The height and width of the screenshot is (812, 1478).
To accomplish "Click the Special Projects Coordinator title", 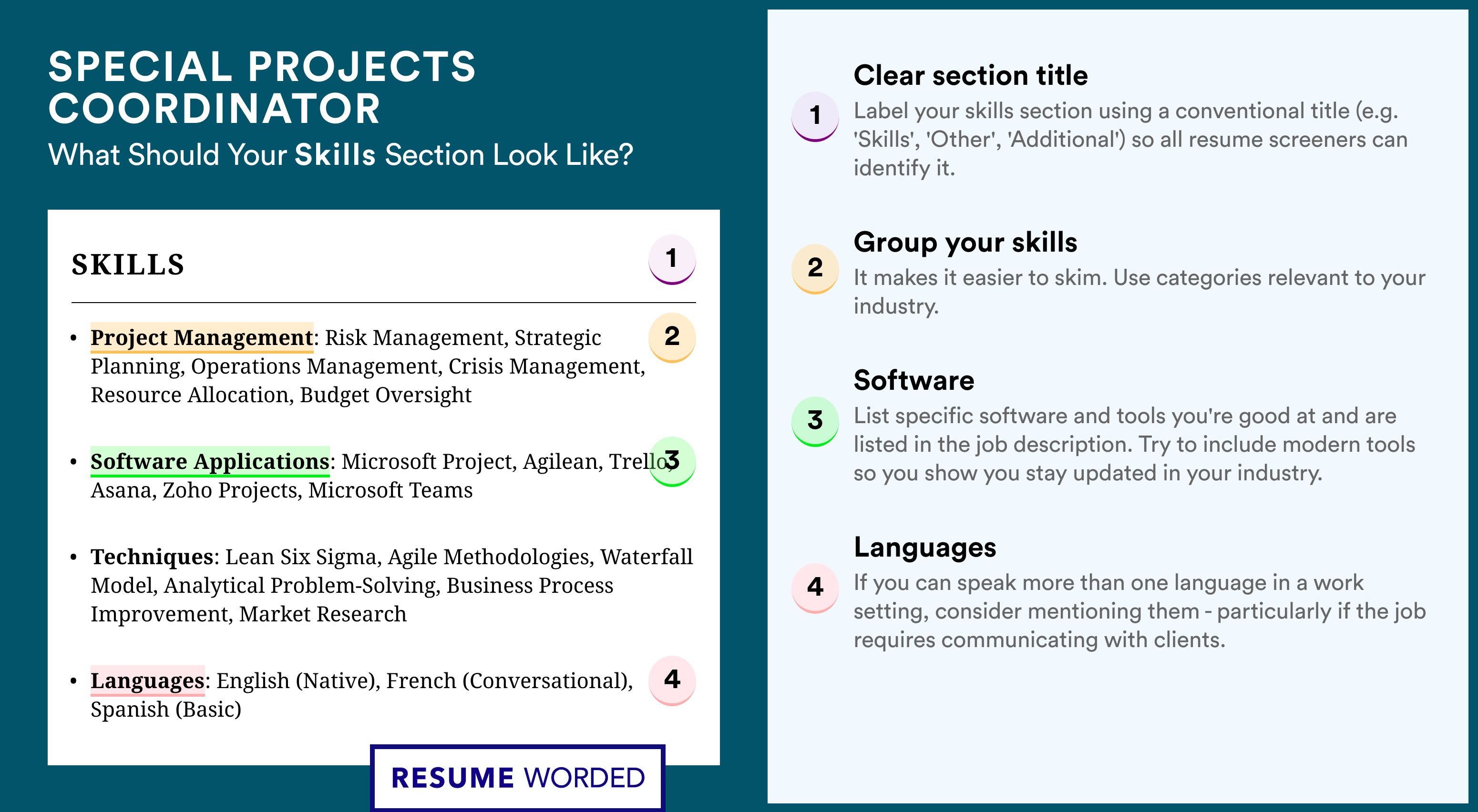I will point(262,87).
